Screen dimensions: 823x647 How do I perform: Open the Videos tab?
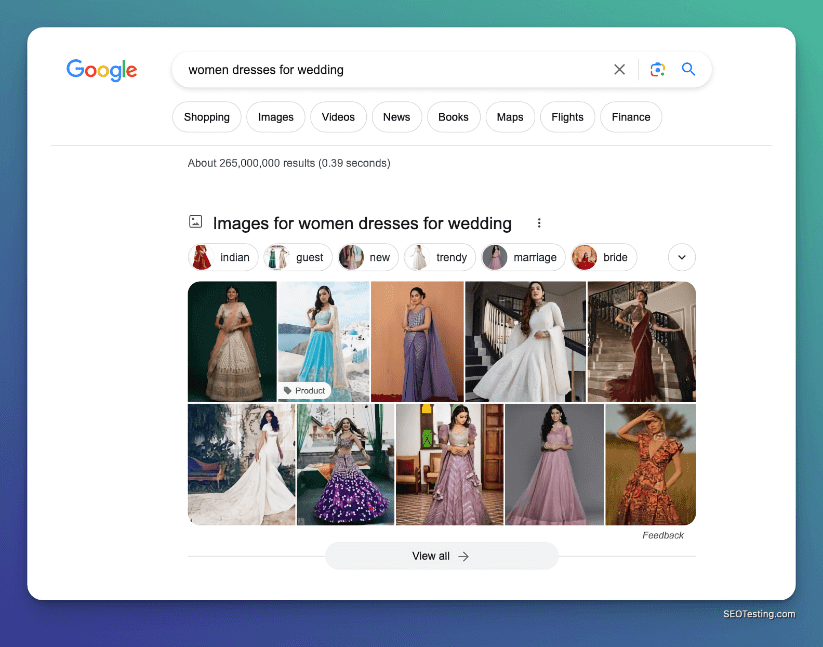point(338,117)
